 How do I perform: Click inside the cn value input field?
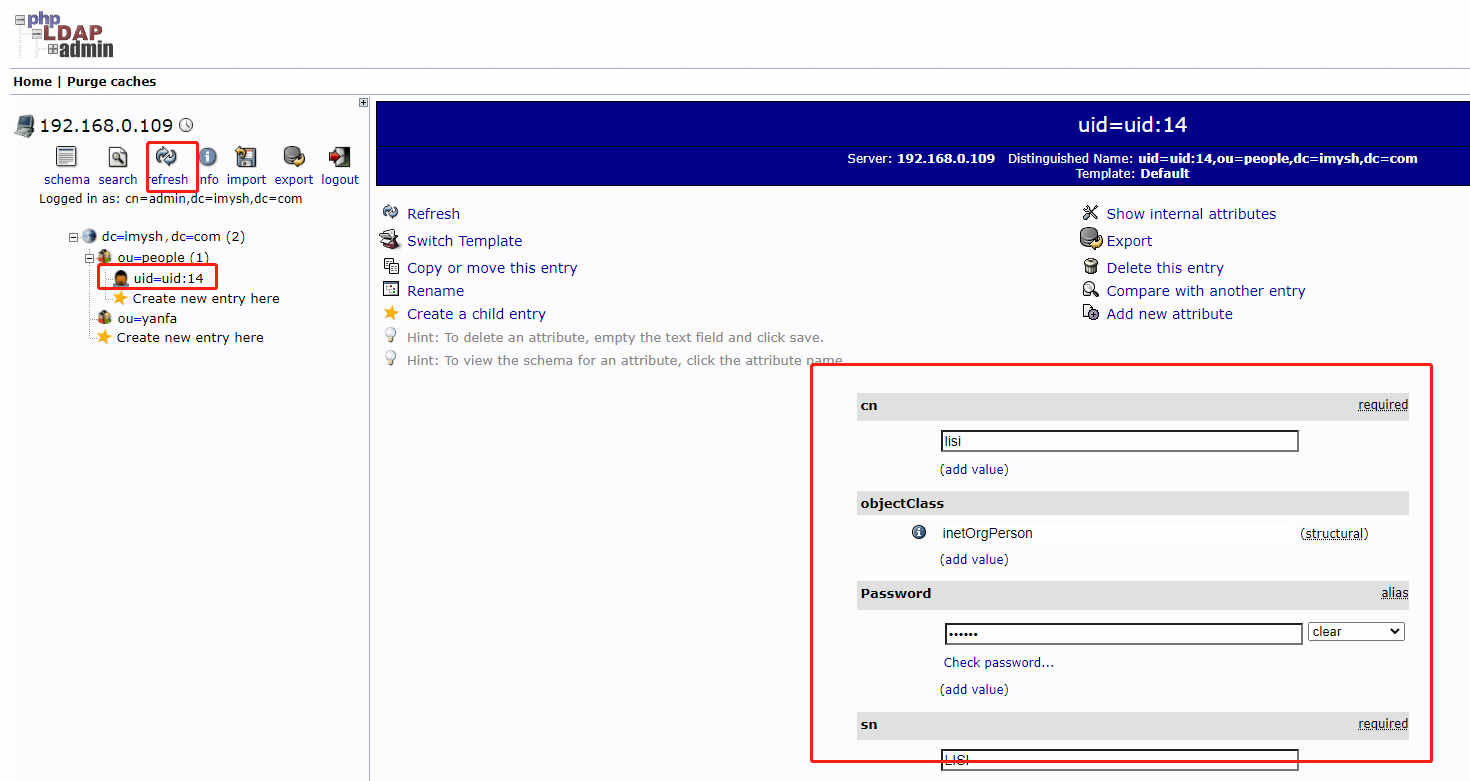tap(1118, 440)
